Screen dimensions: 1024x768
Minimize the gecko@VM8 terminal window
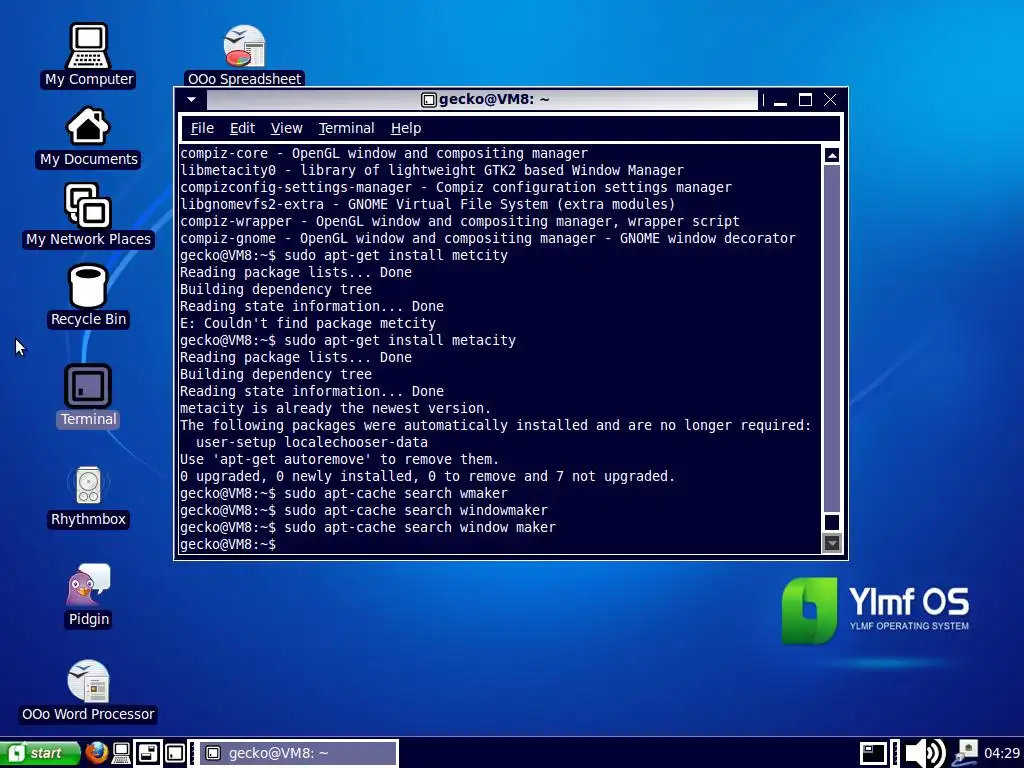[x=780, y=100]
